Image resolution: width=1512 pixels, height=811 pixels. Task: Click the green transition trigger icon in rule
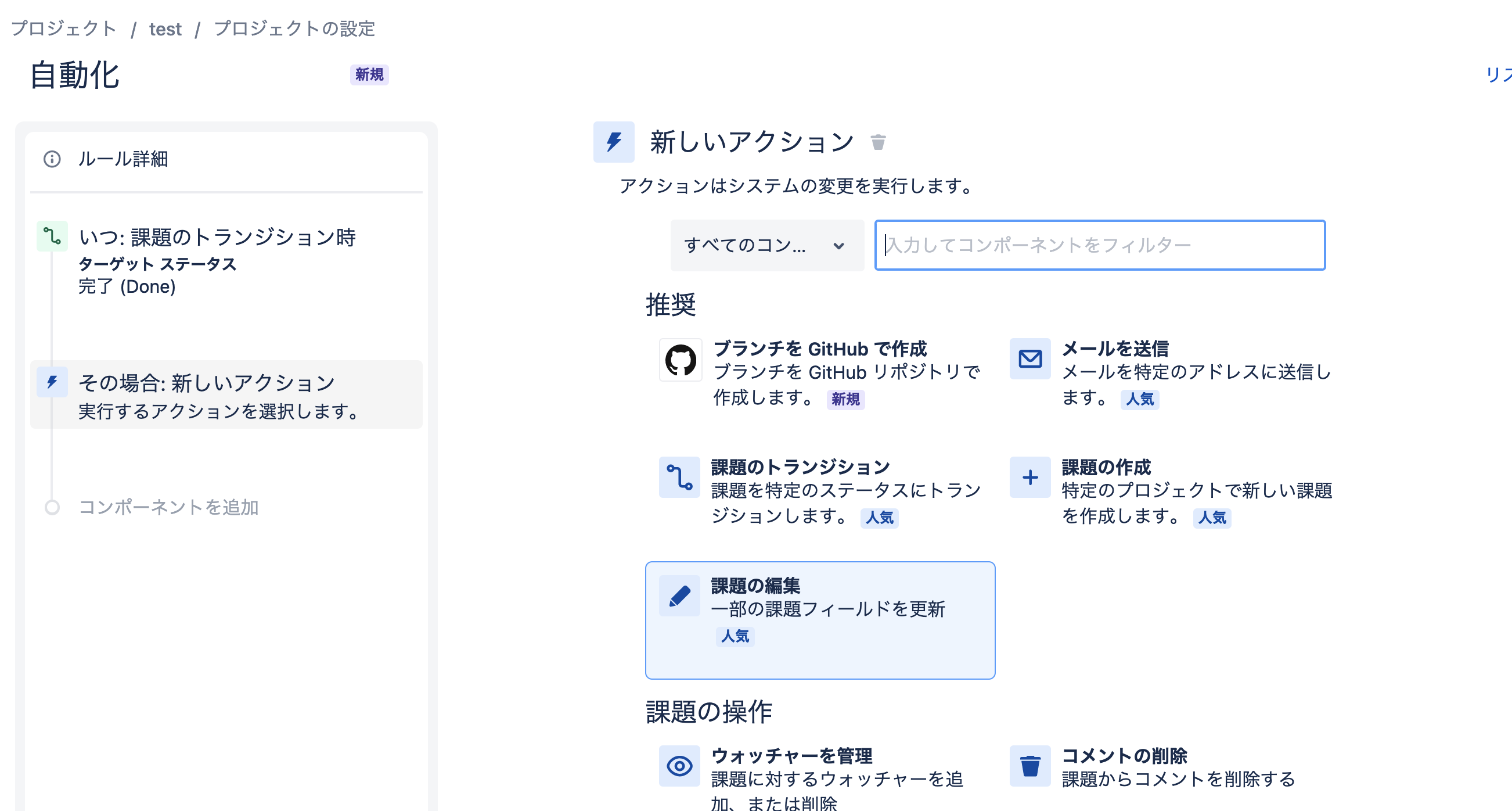tap(52, 236)
